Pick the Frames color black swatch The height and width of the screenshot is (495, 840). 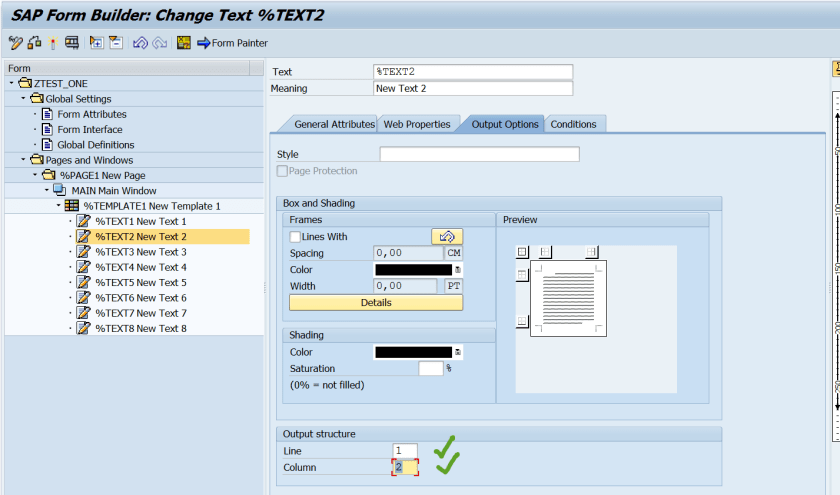pyautogui.click(x=413, y=270)
